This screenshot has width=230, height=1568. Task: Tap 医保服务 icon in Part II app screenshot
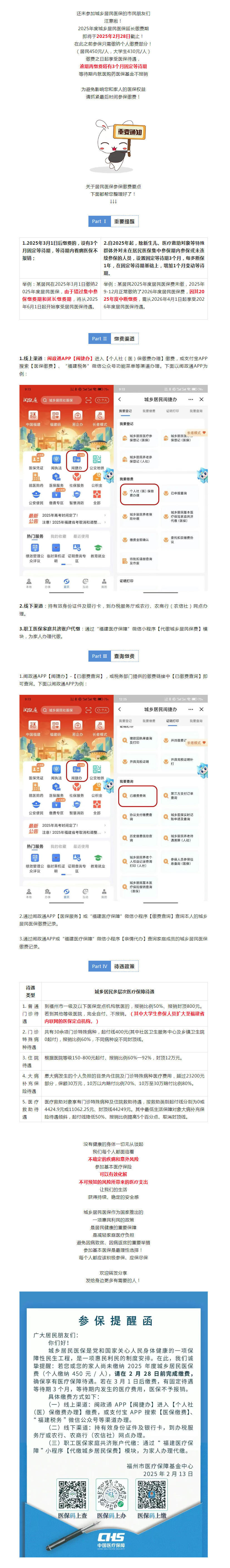[x=56, y=480]
